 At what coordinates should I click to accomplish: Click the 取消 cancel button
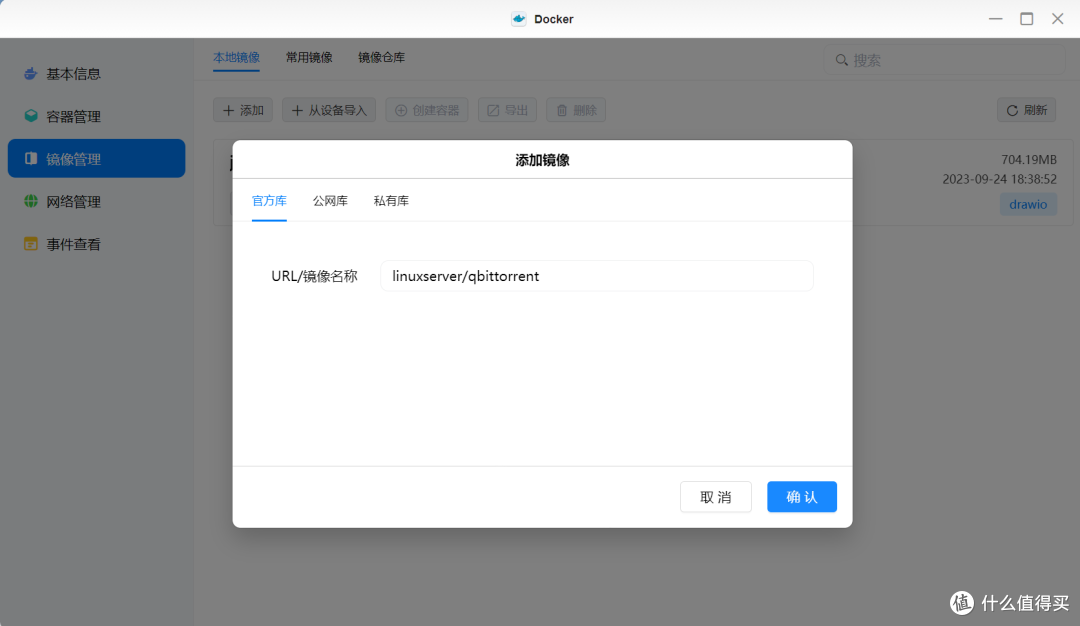coord(716,497)
